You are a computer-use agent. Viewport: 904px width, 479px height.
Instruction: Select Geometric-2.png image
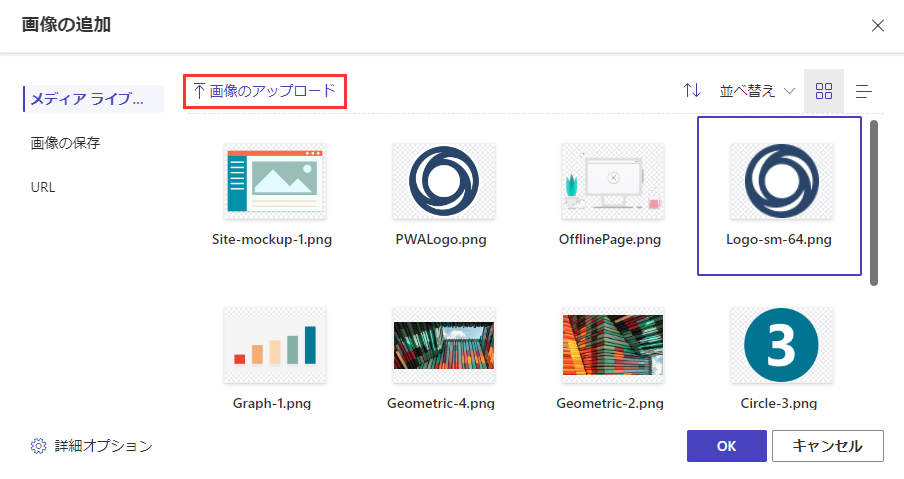pos(613,345)
